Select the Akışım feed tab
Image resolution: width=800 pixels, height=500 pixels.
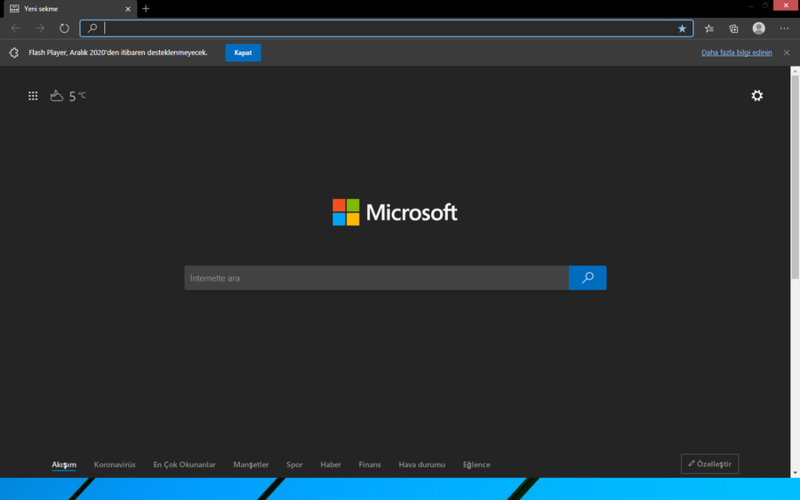(x=64, y=464)
